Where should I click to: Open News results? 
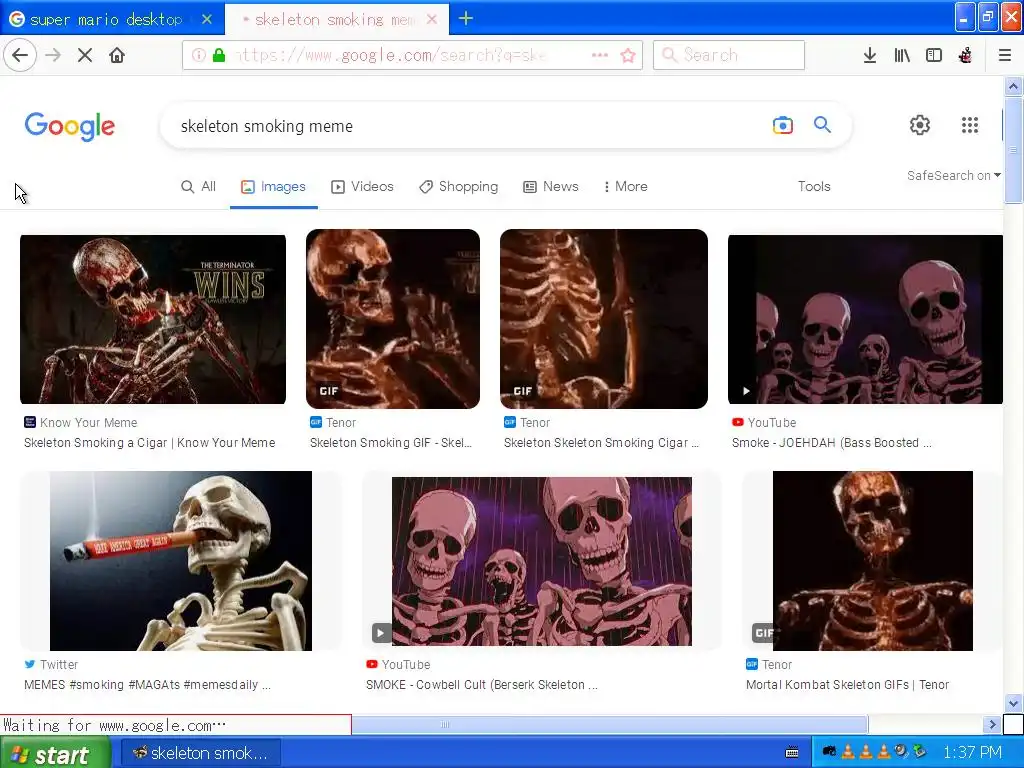tap(551, 187)
